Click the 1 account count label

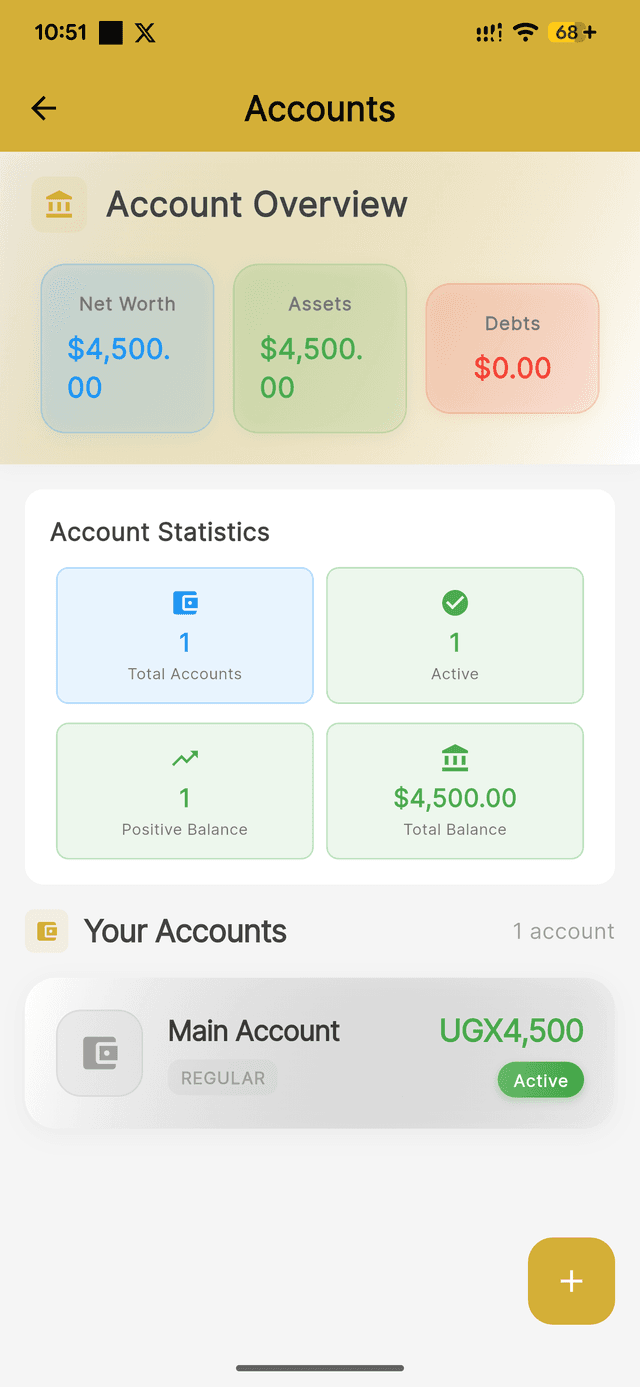coord(563,931)
